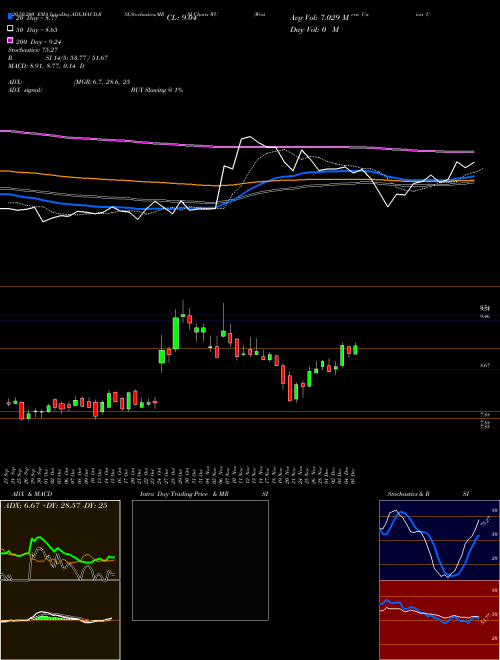Open the blue Stochastics oscillator panel
This screenshot has width=500, height=660.
pos(439,540)
